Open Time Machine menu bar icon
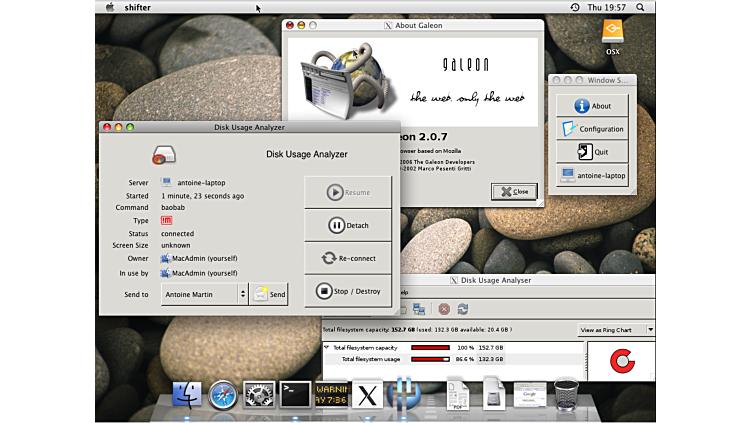 (x=577, y=7)
